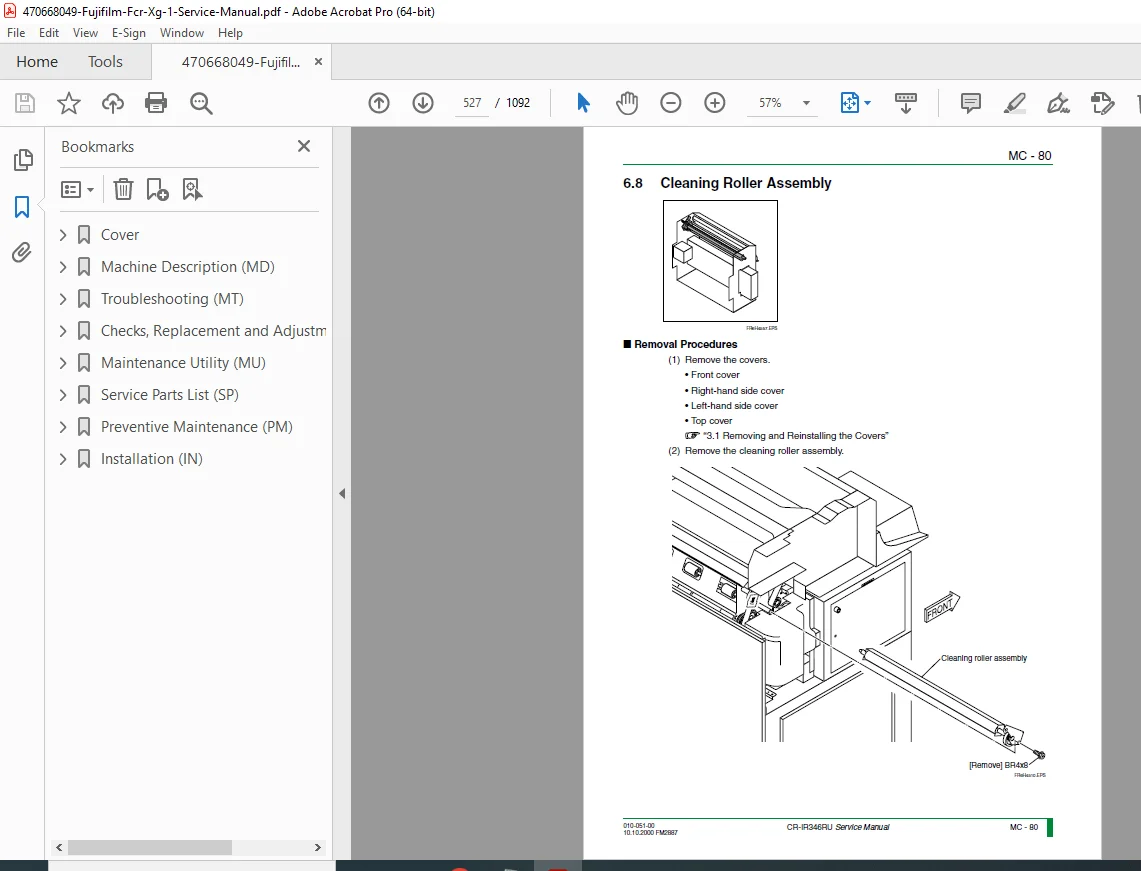The image size is (1141, 871).
Task: Click "3.1 Removing and Reinstalling the Covers" reference
Action: point(796,436)
